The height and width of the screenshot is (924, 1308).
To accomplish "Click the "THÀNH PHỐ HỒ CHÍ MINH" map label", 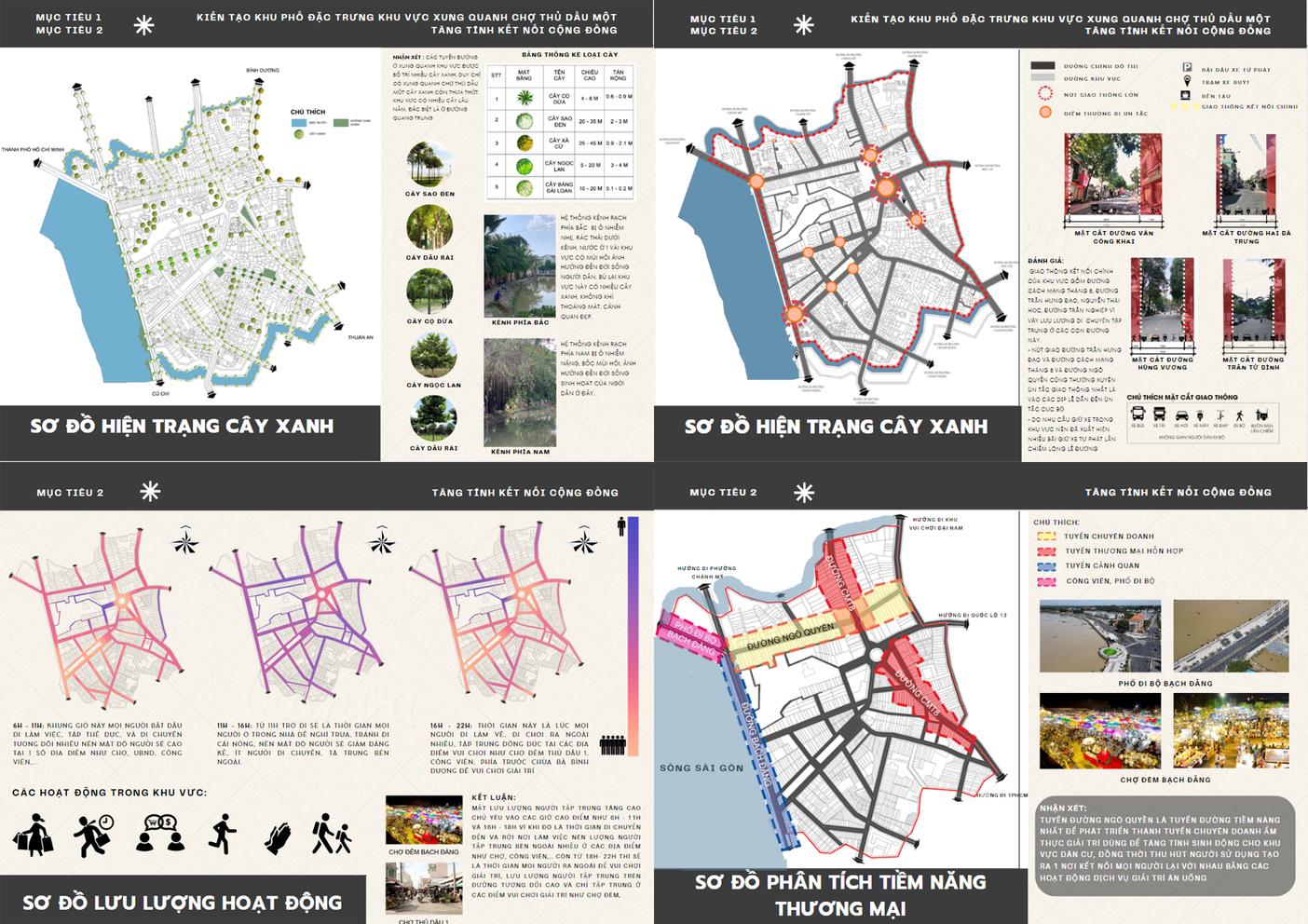I will point(33,149).
